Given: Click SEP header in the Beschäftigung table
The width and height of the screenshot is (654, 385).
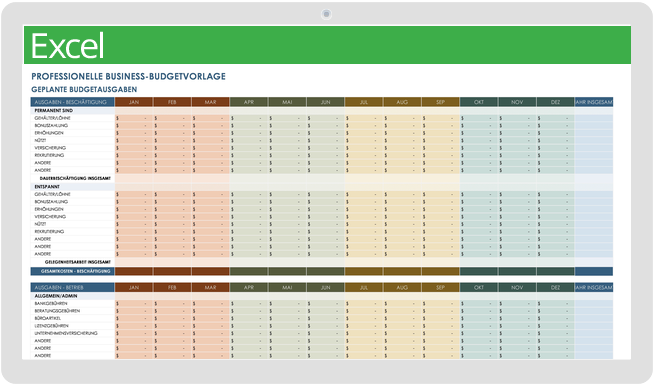Looking at the screenshot, I should click(x=440, y=102).
